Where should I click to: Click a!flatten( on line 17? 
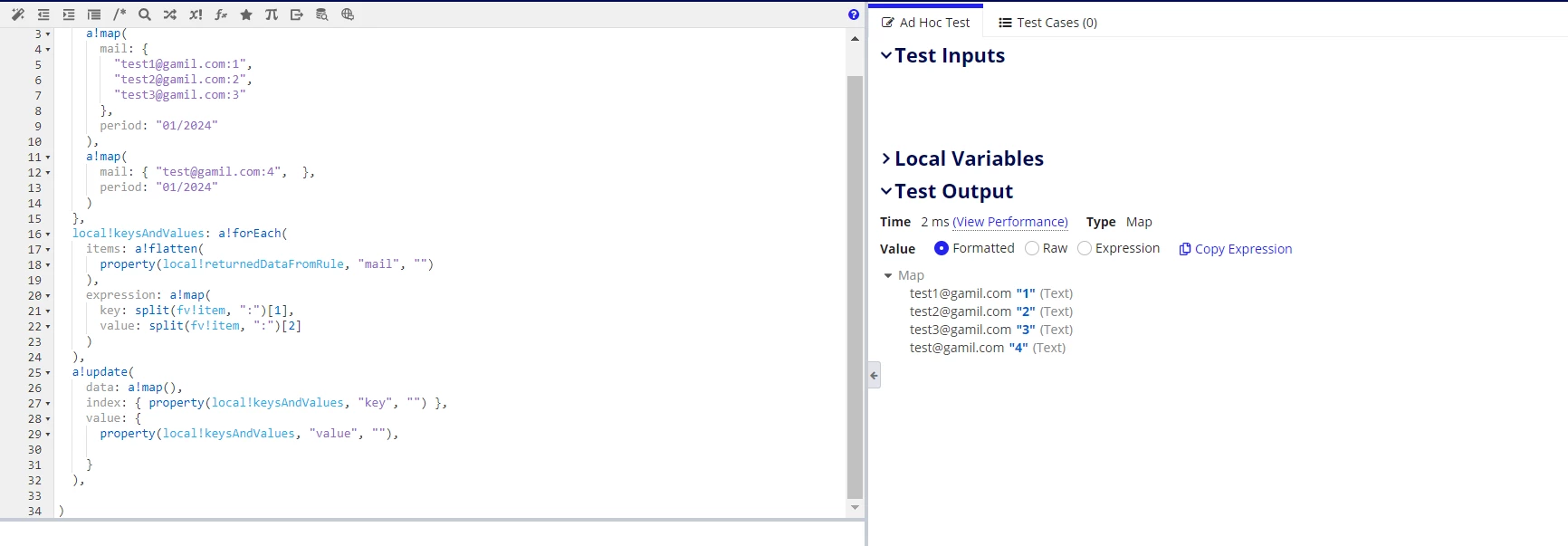[x=169, y=249]
